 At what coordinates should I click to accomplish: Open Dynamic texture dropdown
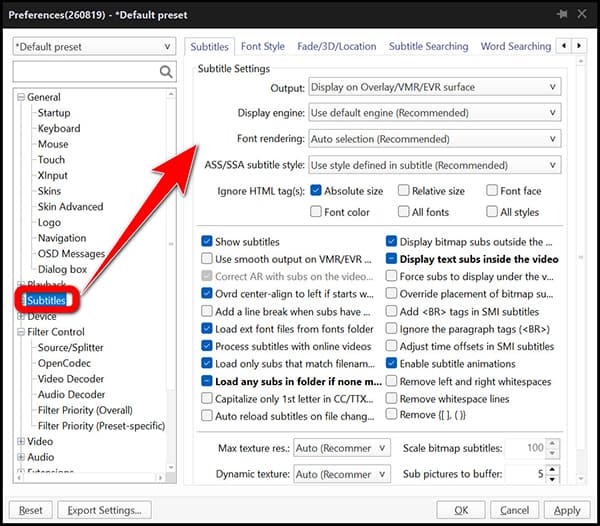(x=342, y=474)
